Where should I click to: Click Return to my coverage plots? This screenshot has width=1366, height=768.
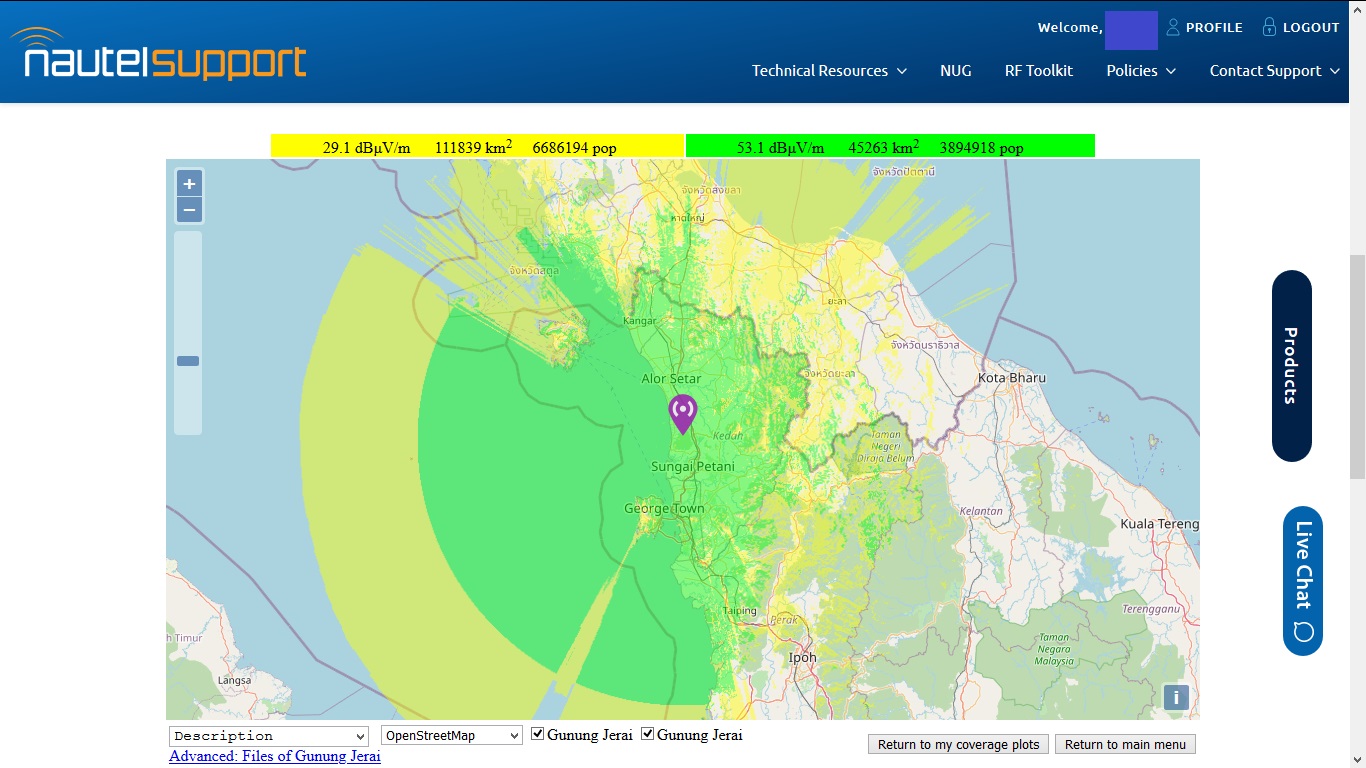pyautogui.click(x=957, y=744)
